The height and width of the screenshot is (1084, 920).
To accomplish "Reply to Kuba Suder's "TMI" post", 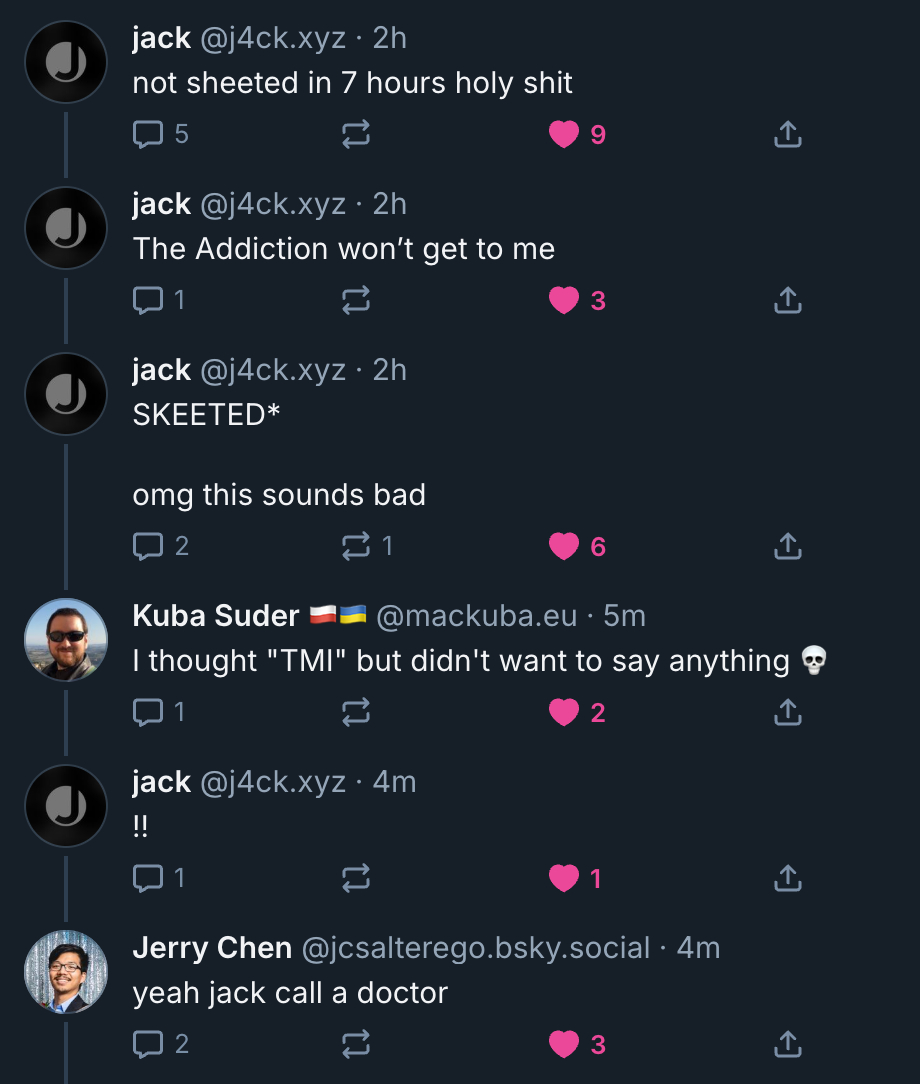I will click(x=148, y=712).
